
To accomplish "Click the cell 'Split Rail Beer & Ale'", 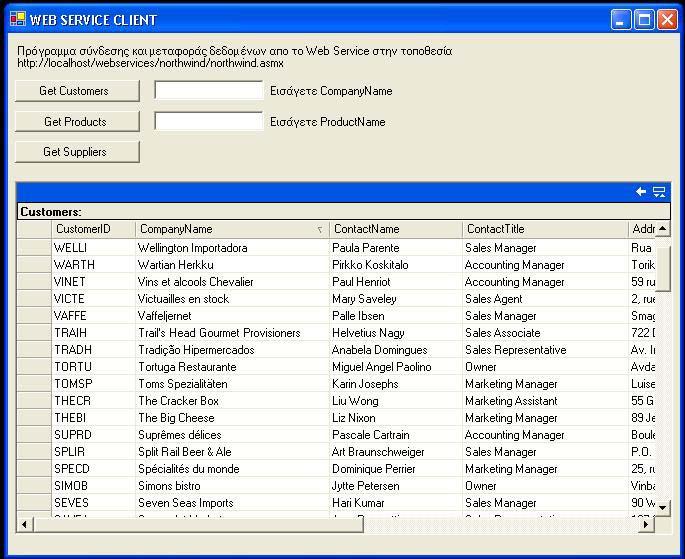I will (232, 452).
